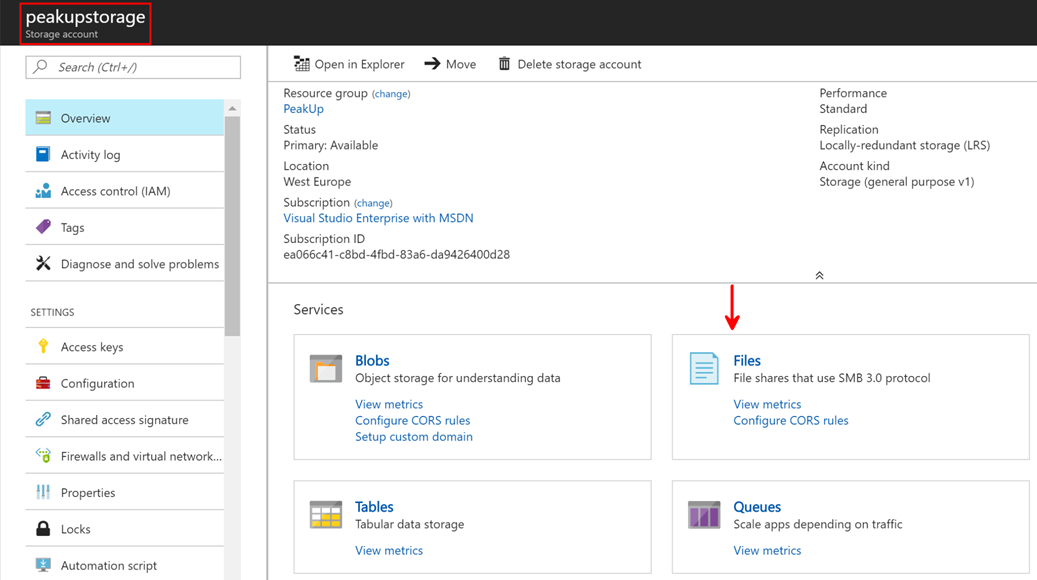Click the peakupstorage account title

[85, 17]
